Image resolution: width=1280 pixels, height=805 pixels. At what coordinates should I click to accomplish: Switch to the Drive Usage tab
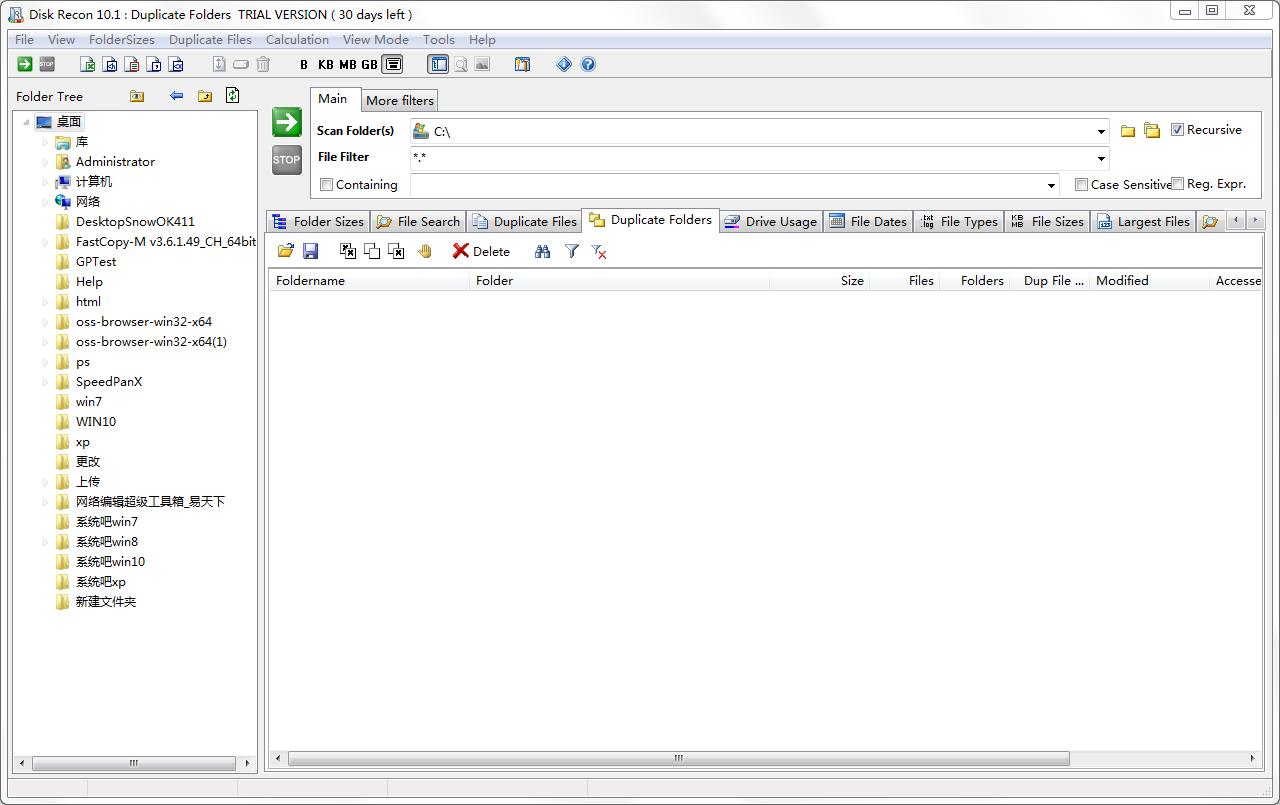click(770, 222)
